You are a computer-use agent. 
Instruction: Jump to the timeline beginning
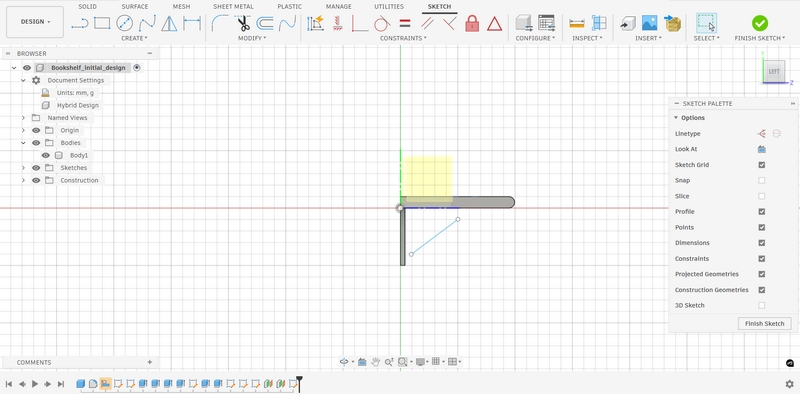coord(9,384)
